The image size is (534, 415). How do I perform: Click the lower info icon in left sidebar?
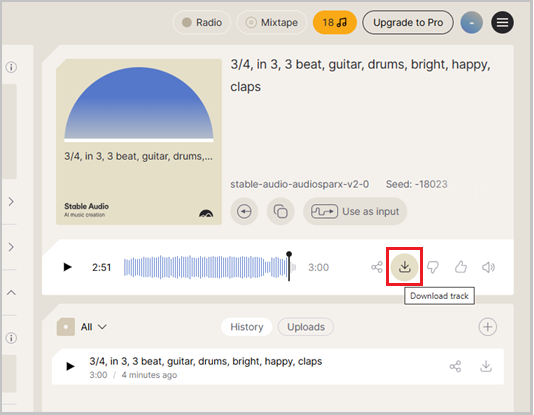pos(11,338)
